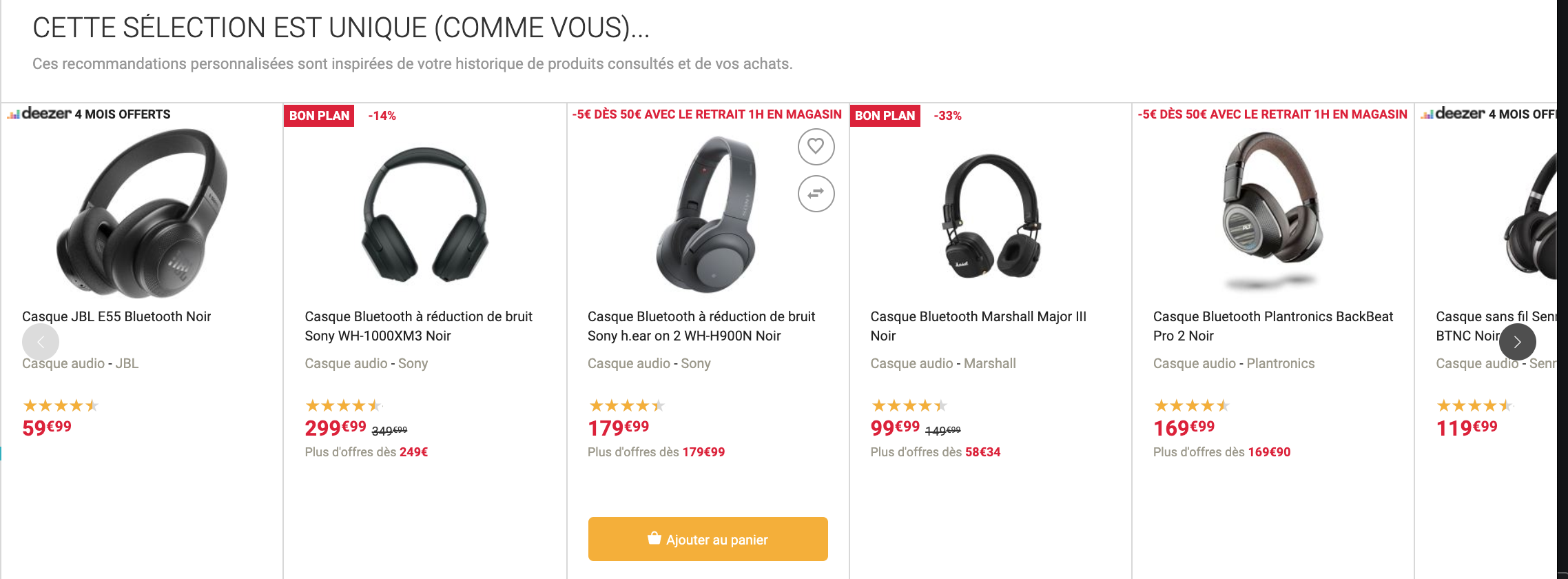
Task: Click the Plantronics brand link
Action: click(x=1279, y=363)
